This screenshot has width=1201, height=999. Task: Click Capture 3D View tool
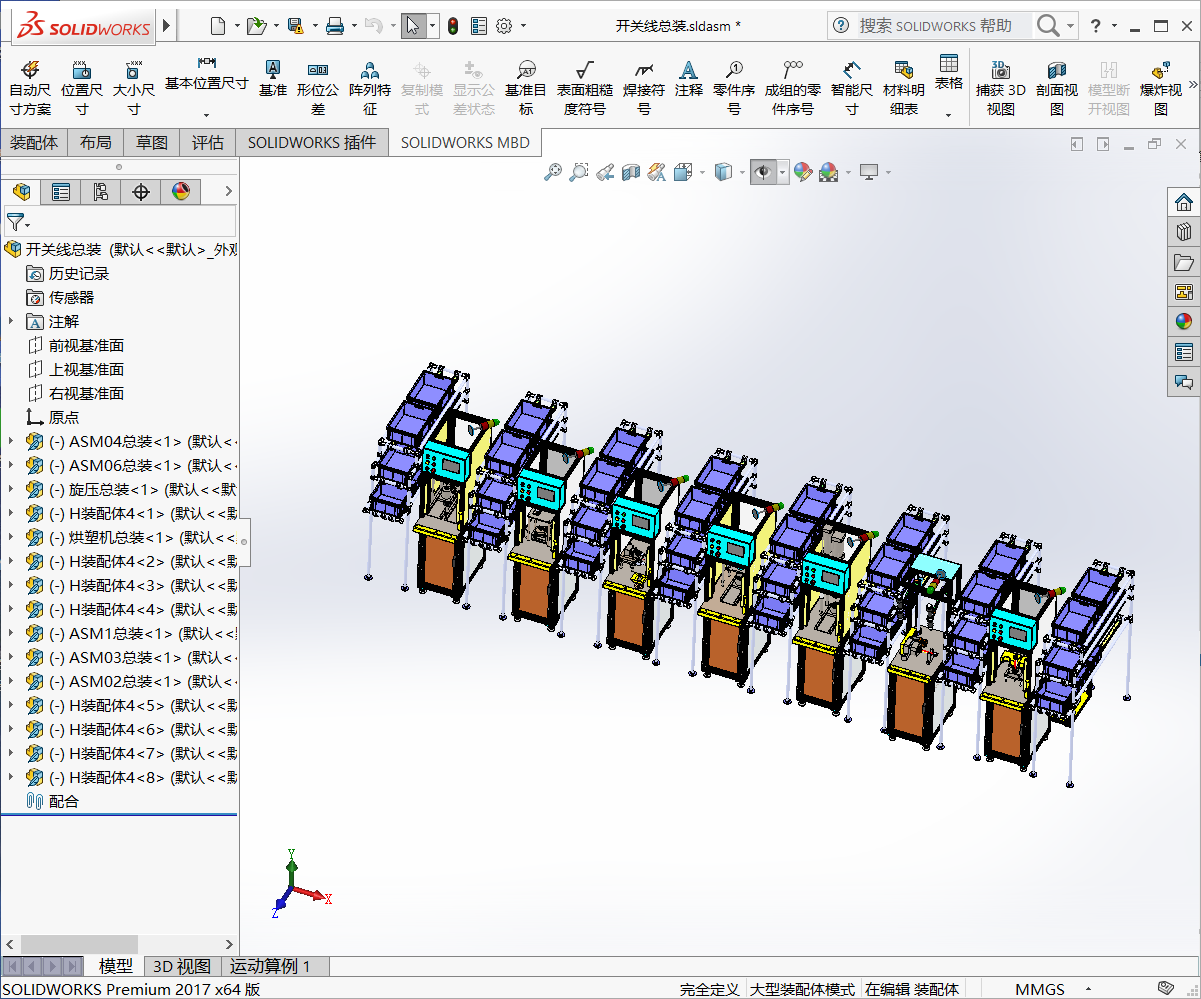[x=1001, y=87]
